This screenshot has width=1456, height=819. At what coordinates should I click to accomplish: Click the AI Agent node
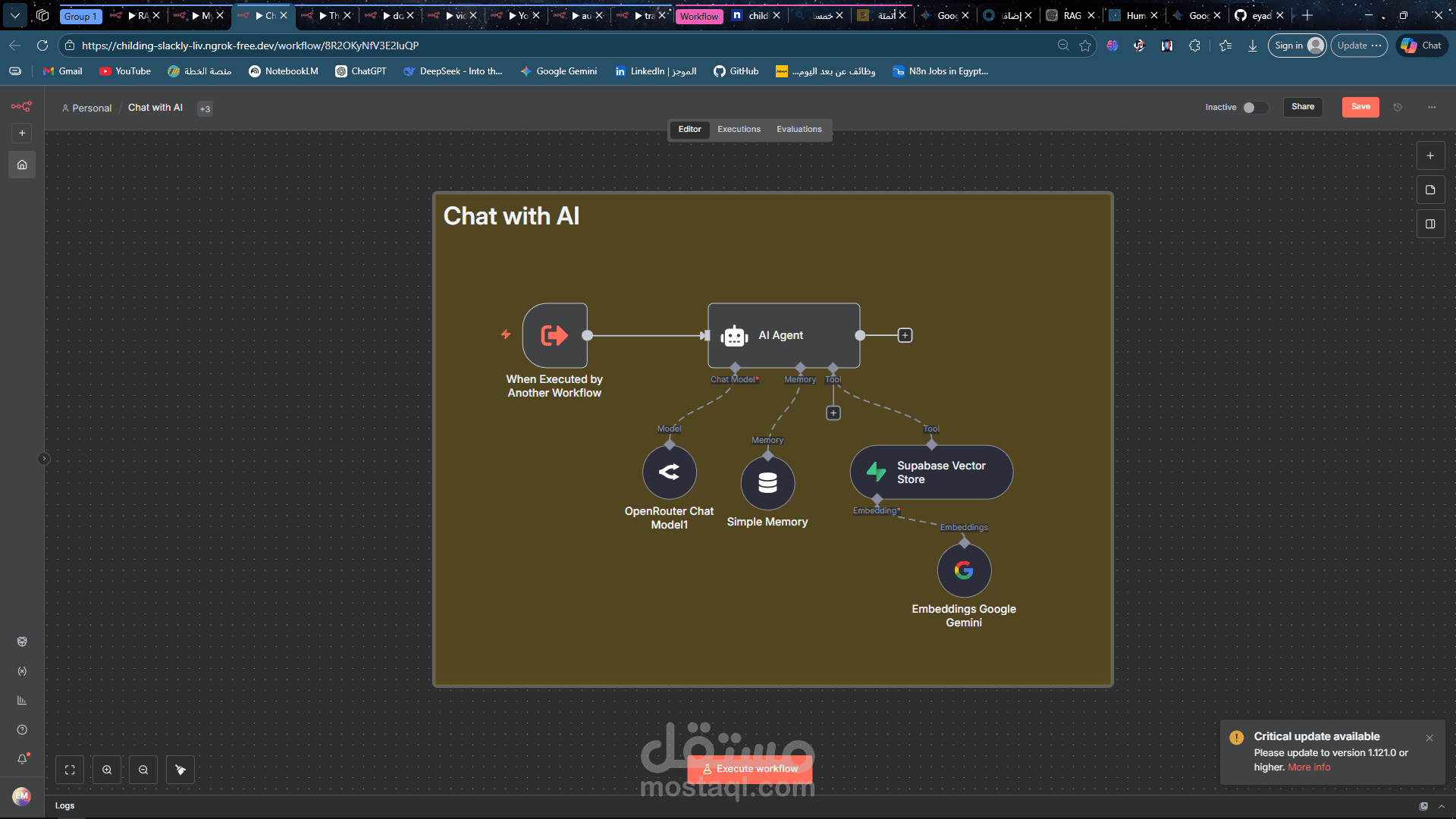click(x=783, y=335)
